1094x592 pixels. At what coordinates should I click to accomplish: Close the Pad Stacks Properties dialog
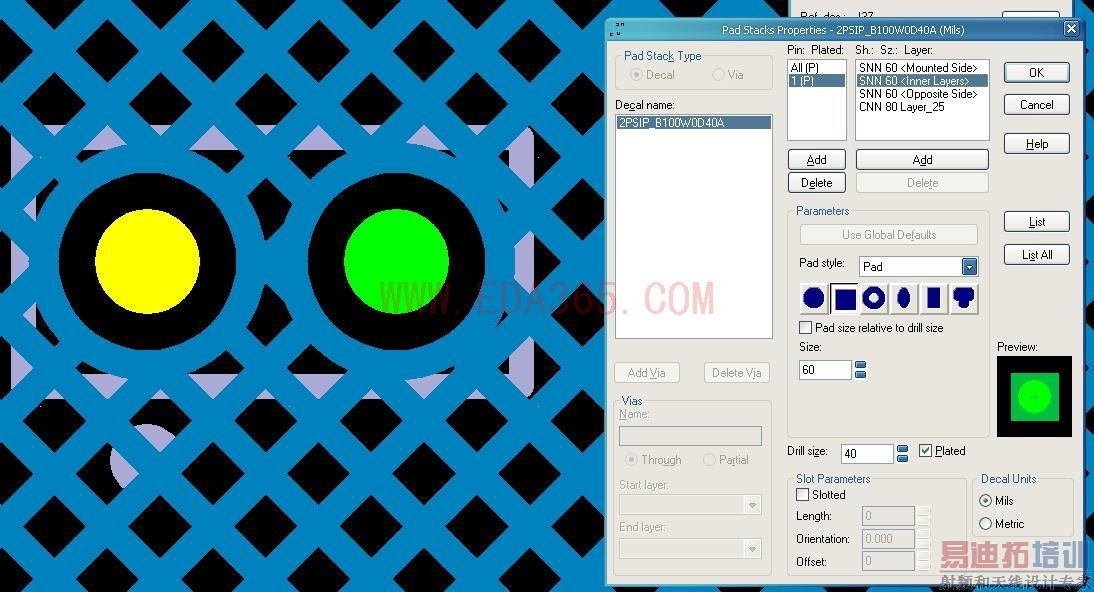click(x=1071, y=29)
